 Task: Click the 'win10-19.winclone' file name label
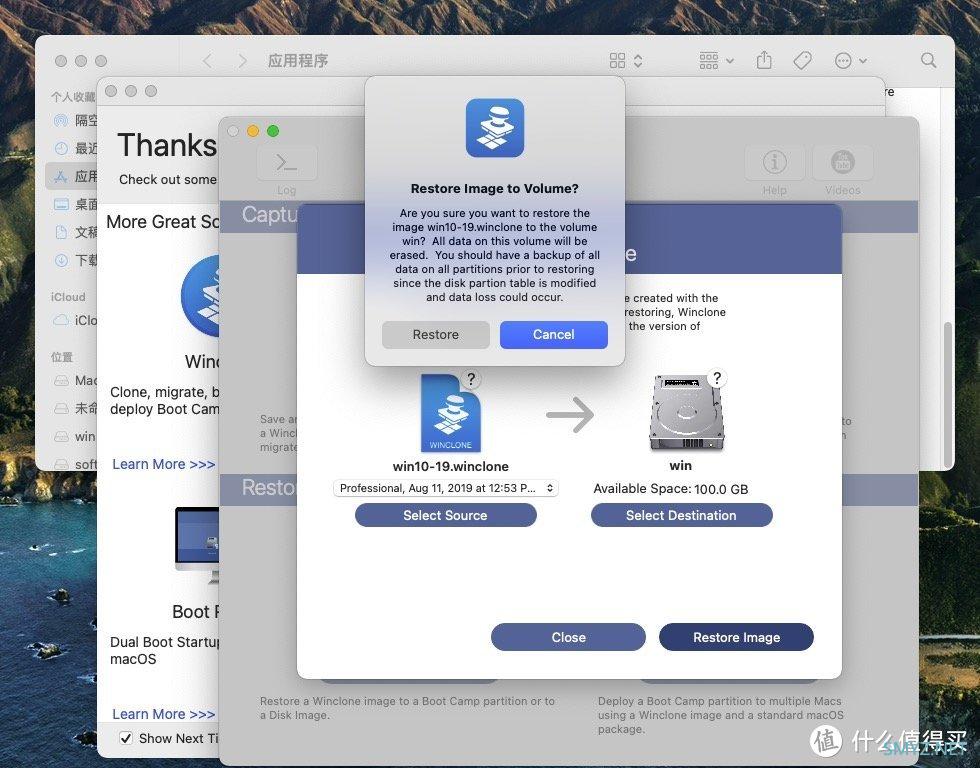(451, 466)
